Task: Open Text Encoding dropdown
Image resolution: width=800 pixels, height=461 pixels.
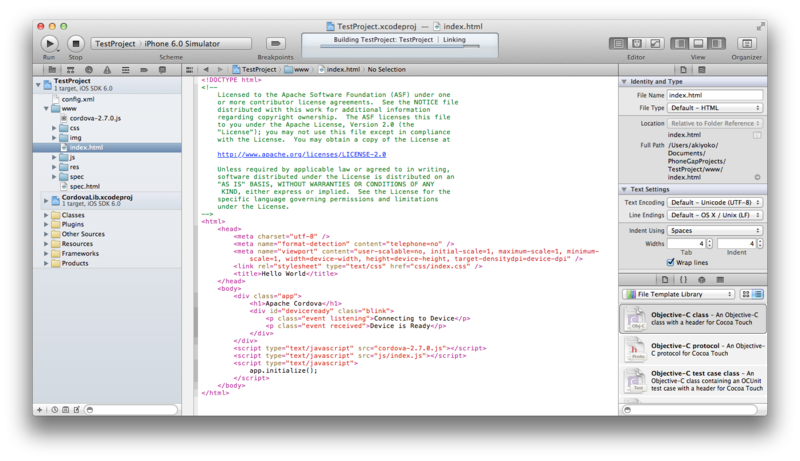Action: (x=715, y=202)
